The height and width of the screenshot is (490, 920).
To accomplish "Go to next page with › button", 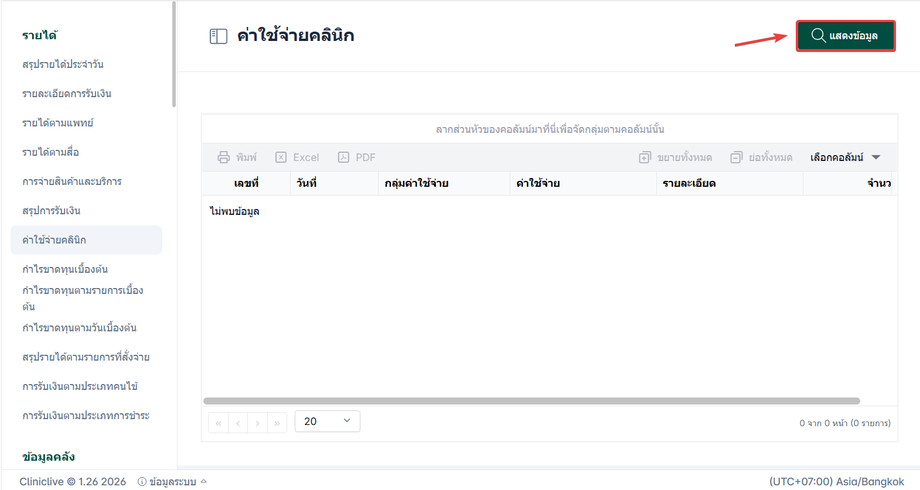I will 257,423.
